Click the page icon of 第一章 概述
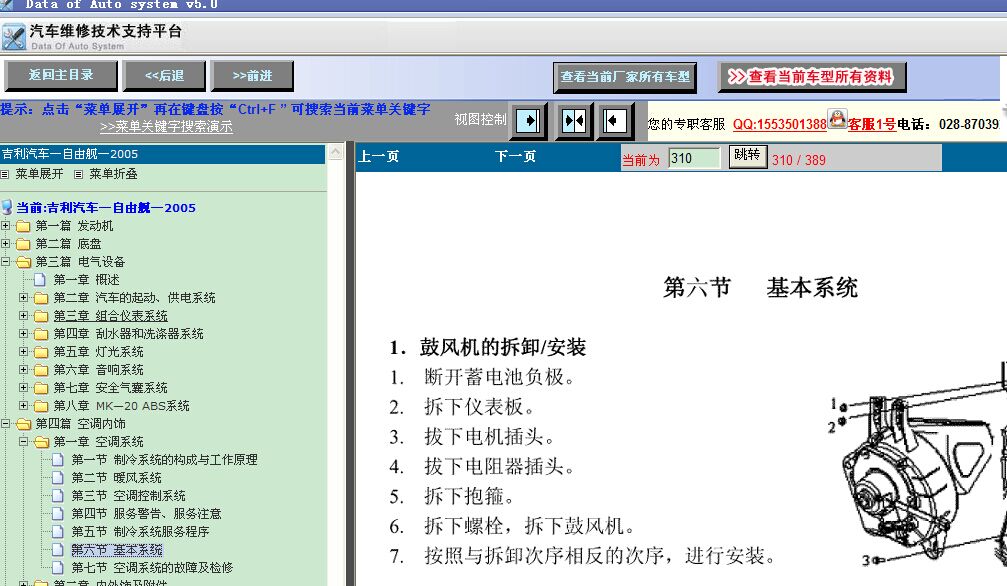The image size is (1007, 586). point(40,280)
